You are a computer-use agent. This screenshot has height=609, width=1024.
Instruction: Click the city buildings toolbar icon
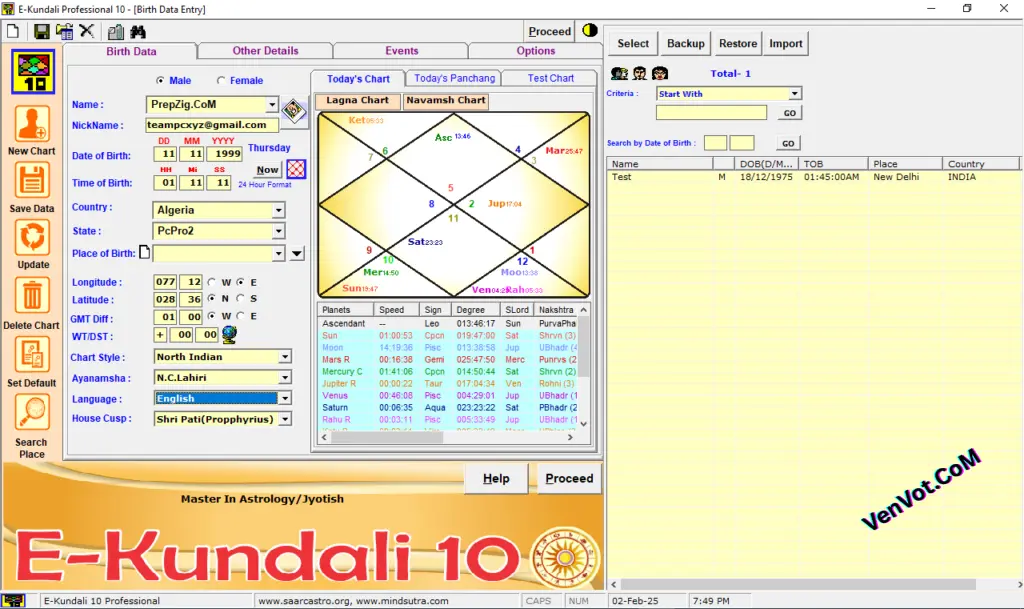(116, 31)
